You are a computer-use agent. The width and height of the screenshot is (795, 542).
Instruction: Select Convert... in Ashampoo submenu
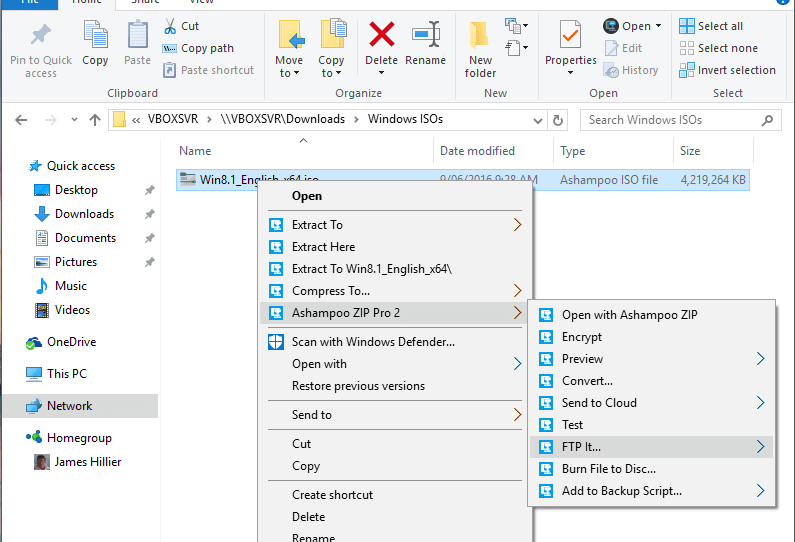coord(652,381)
